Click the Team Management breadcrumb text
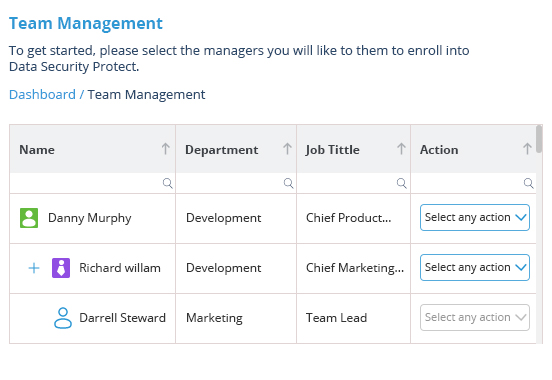Viewport: 552px width, 380px height. point(146,95)
